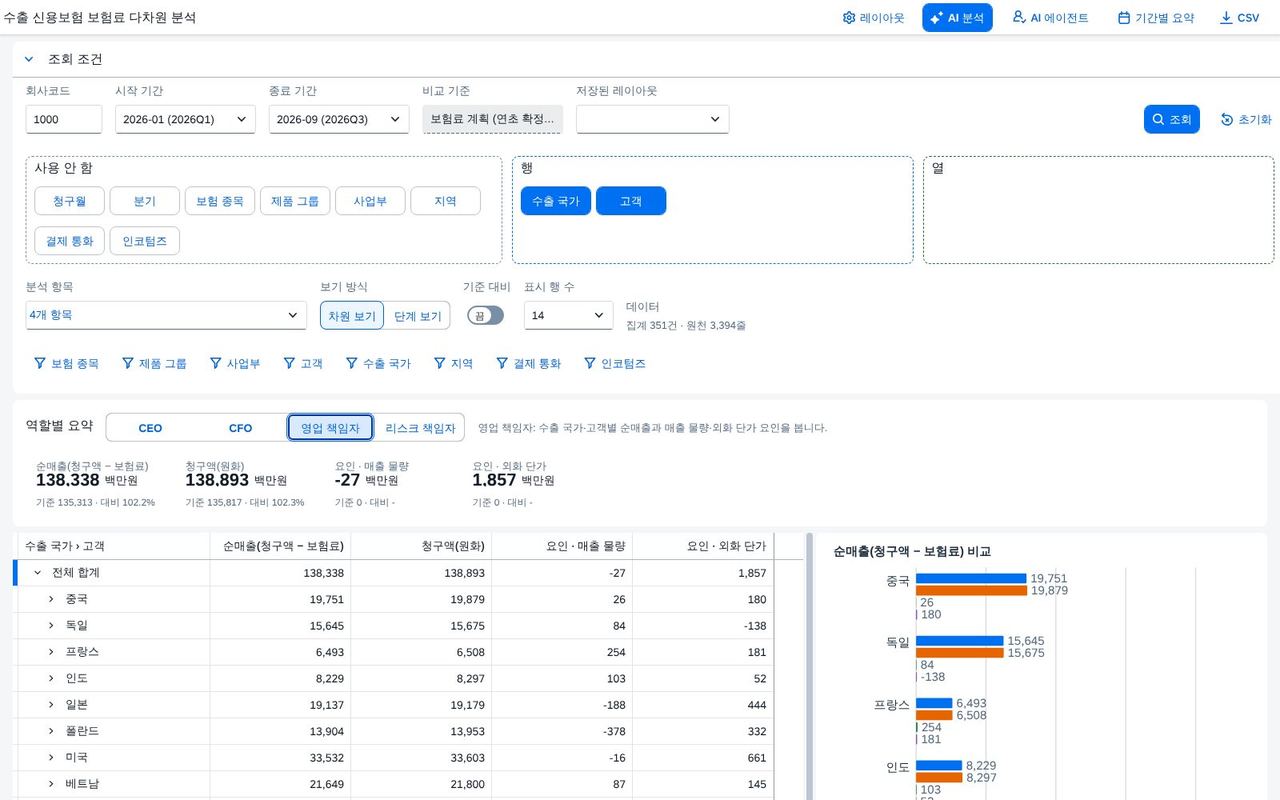Click the 비교 기준 field
Viewport: 1280px width, 800px height.
[x=492, y=119]
